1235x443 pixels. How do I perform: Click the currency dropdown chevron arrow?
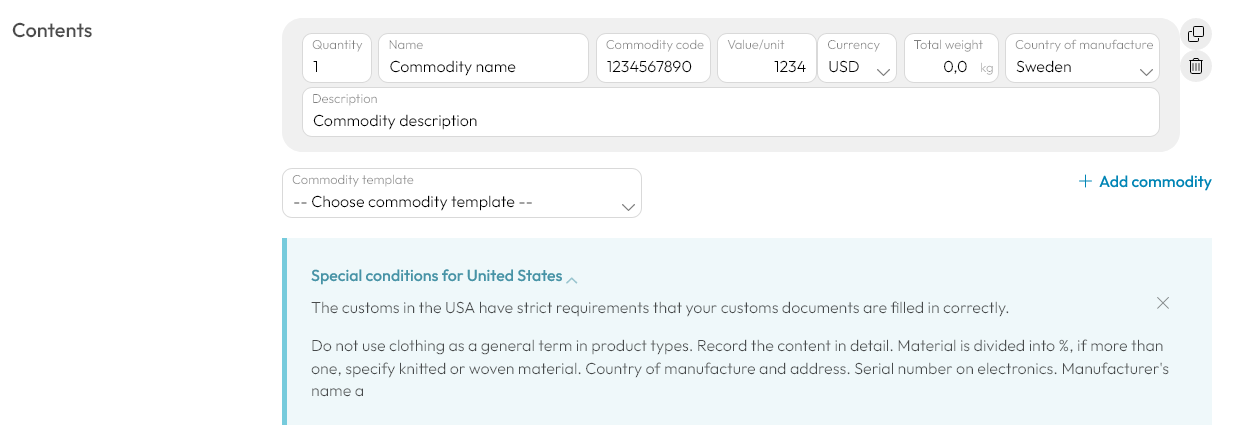tap(883, 72)
